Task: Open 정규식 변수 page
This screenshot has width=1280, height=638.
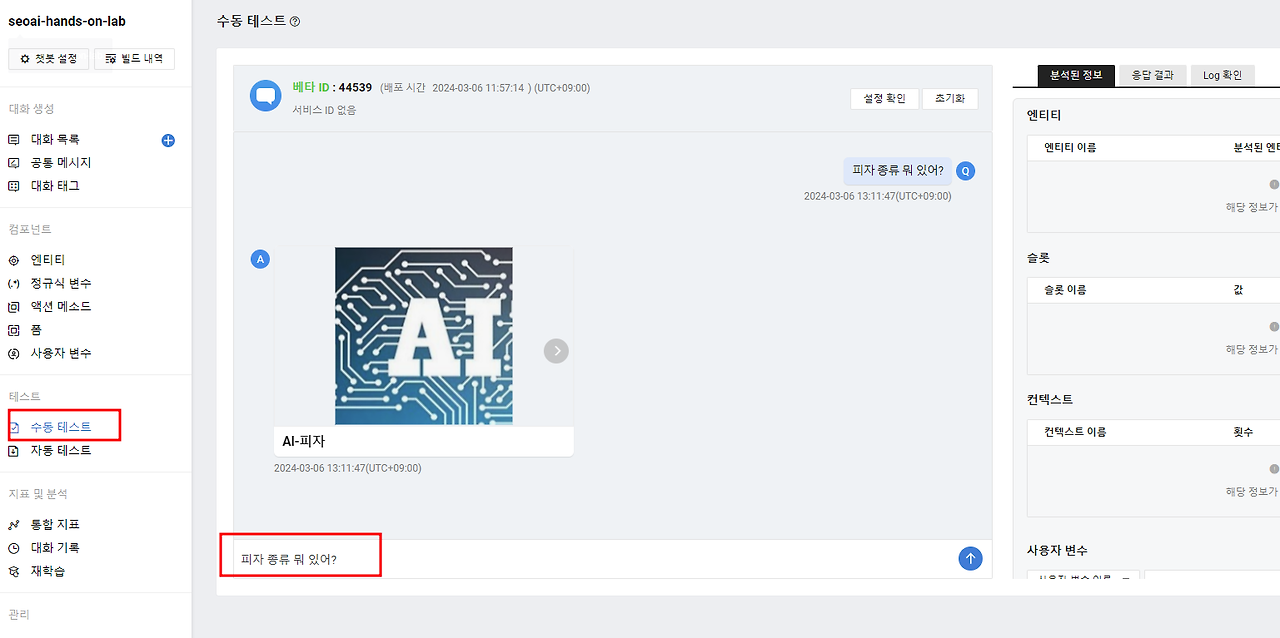Action: point(61,284)
